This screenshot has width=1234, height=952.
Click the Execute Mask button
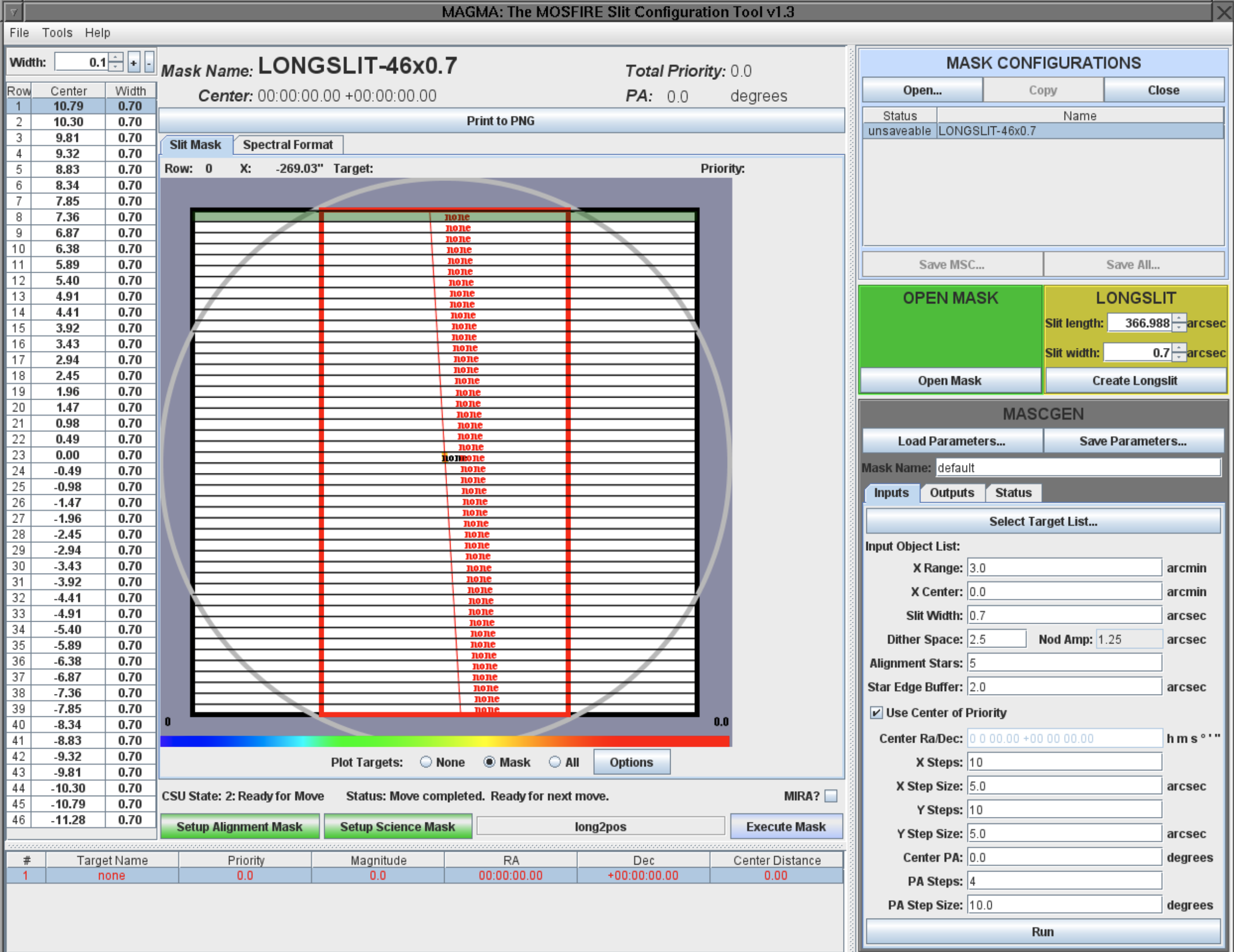(786, 827)
